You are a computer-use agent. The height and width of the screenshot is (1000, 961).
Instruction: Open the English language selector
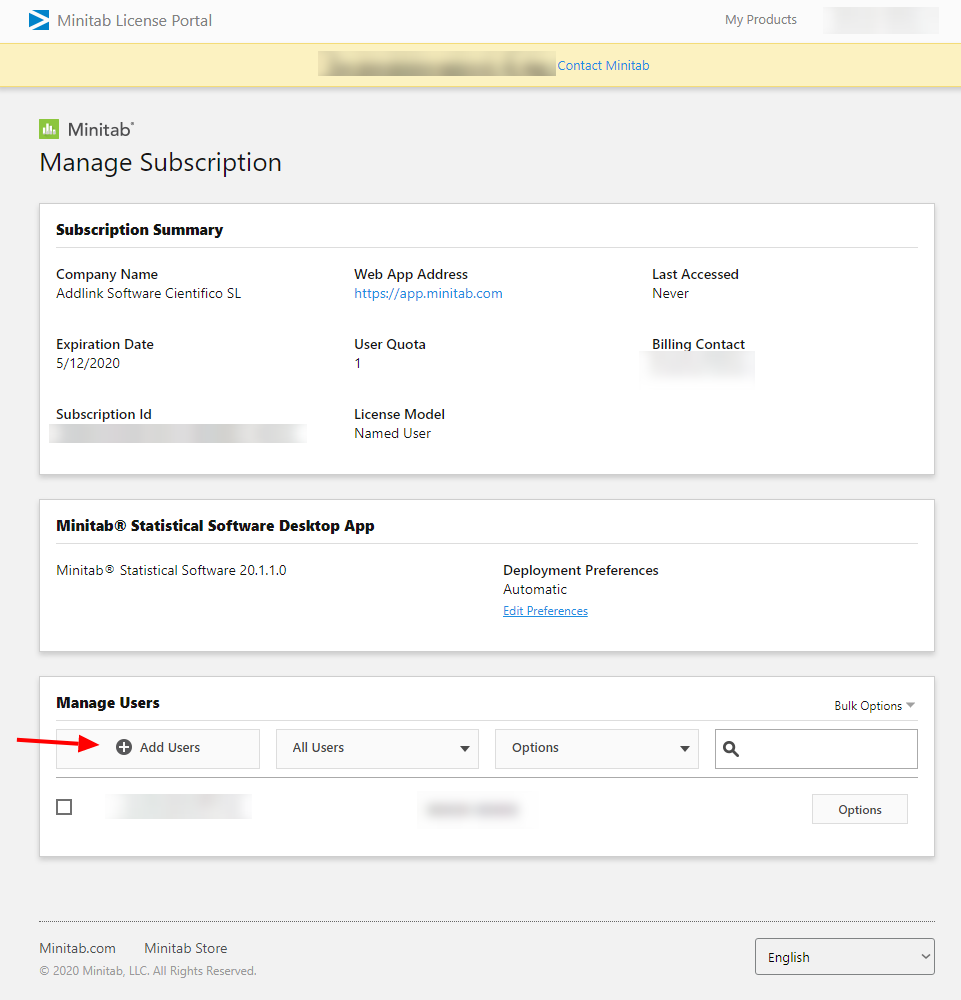844,957
